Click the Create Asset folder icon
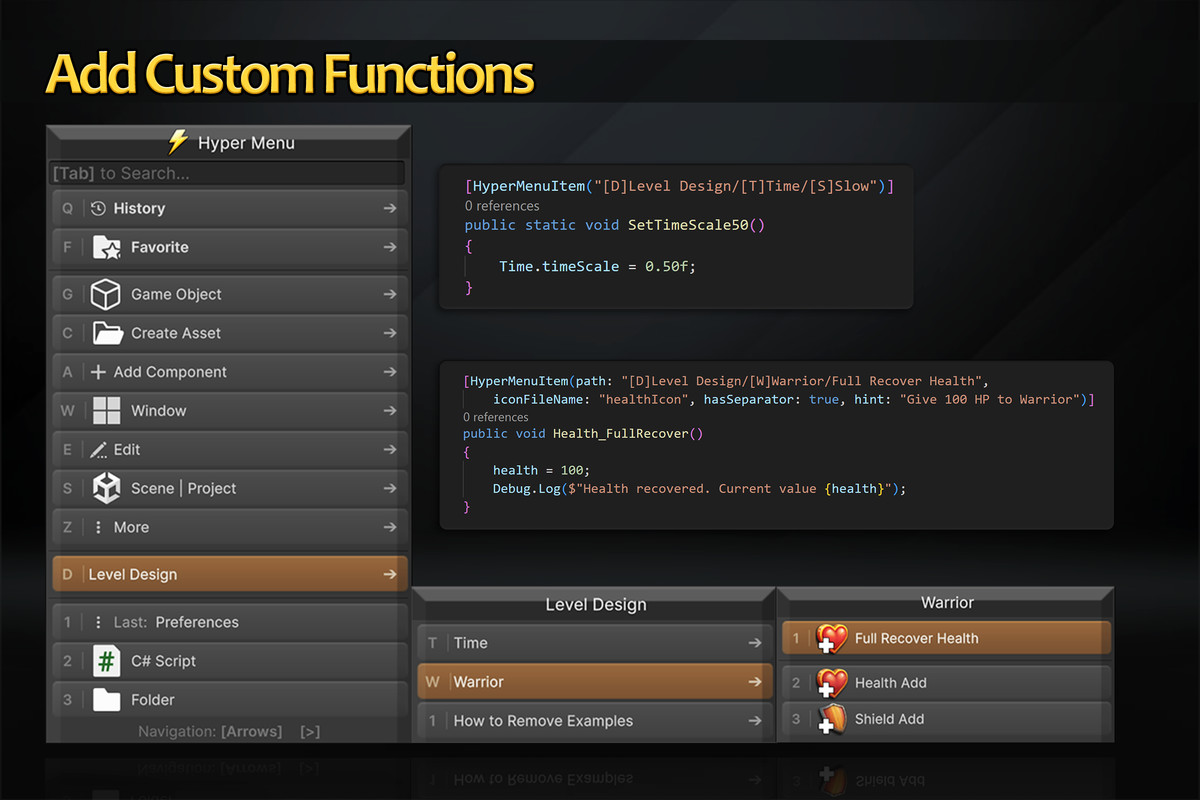The image size is (1200, 800). pyautogui.click(x=106, y=333)
